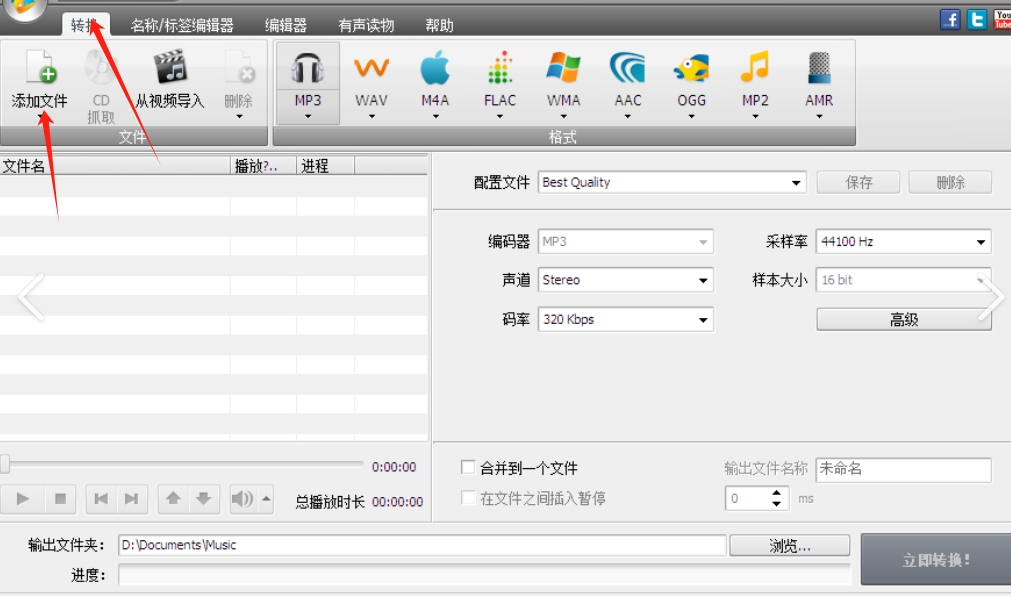Click the application logo button

click(25, 9)
